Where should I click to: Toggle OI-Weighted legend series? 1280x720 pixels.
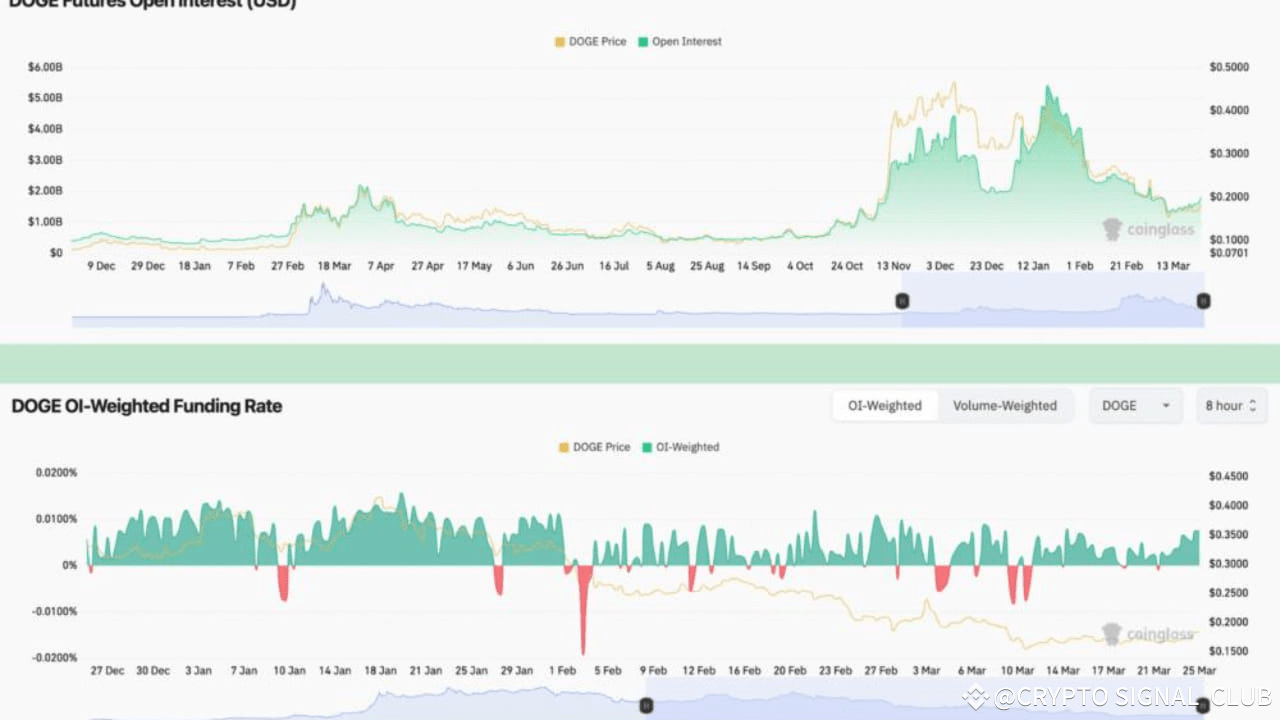coord(680,447)
